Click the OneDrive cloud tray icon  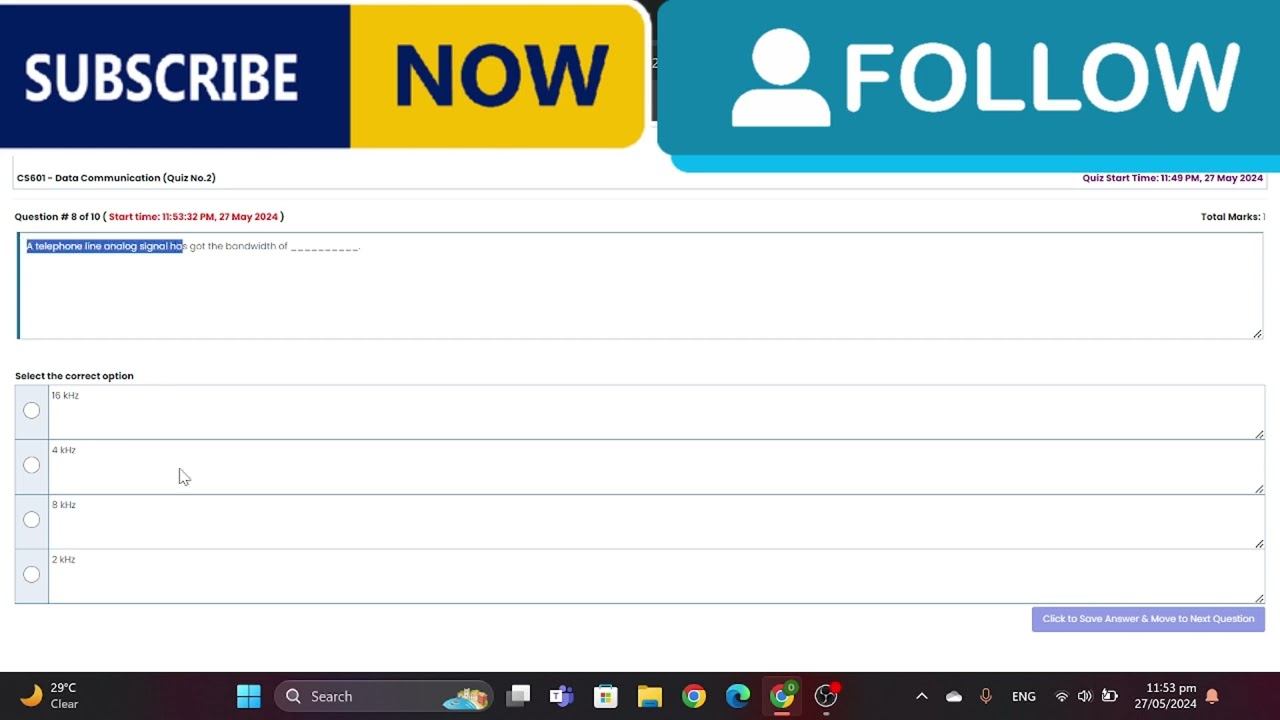pos(954,696)
